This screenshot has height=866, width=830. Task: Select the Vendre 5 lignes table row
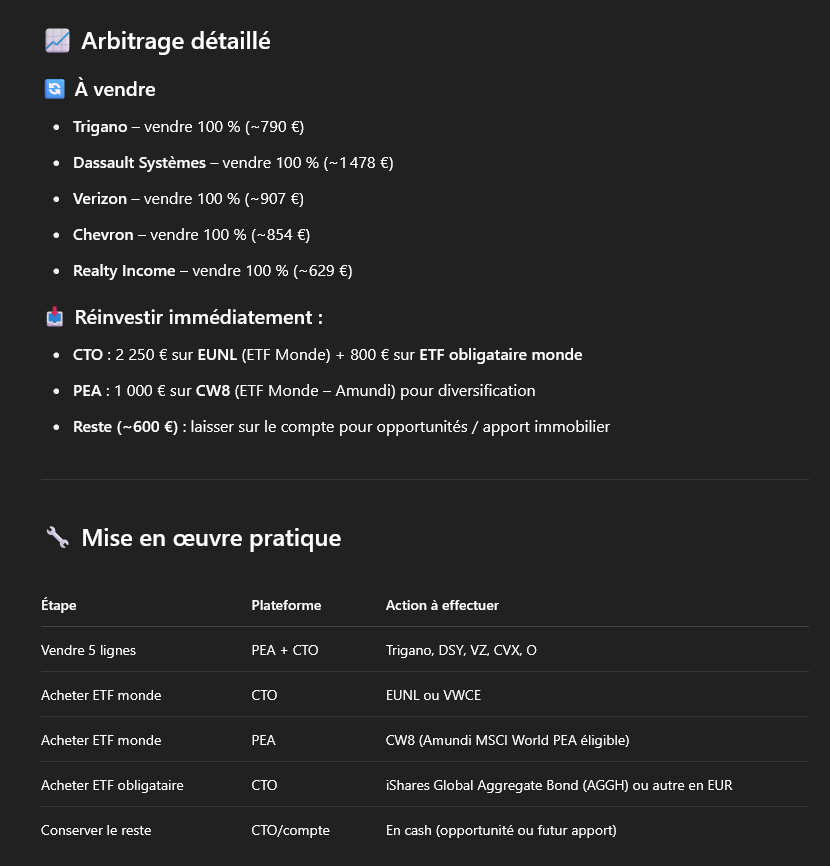coord(425,650)
